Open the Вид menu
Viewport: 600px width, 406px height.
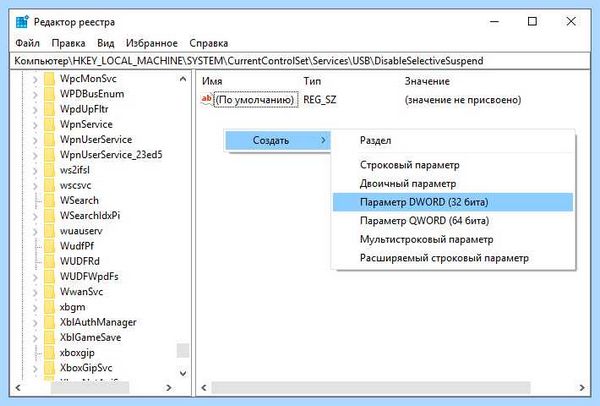(106, 43)
